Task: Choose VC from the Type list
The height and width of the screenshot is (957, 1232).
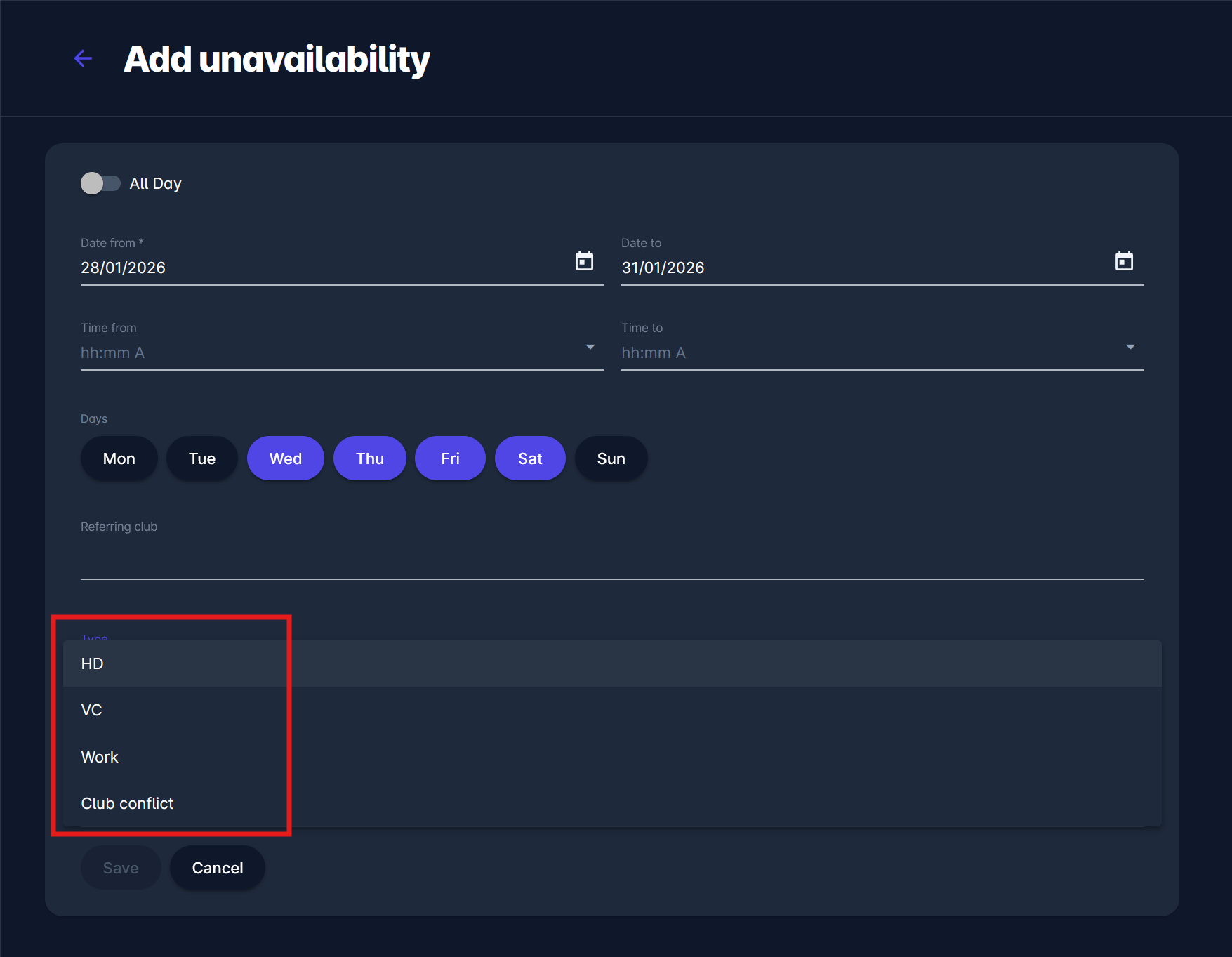Action: point(92,710)
